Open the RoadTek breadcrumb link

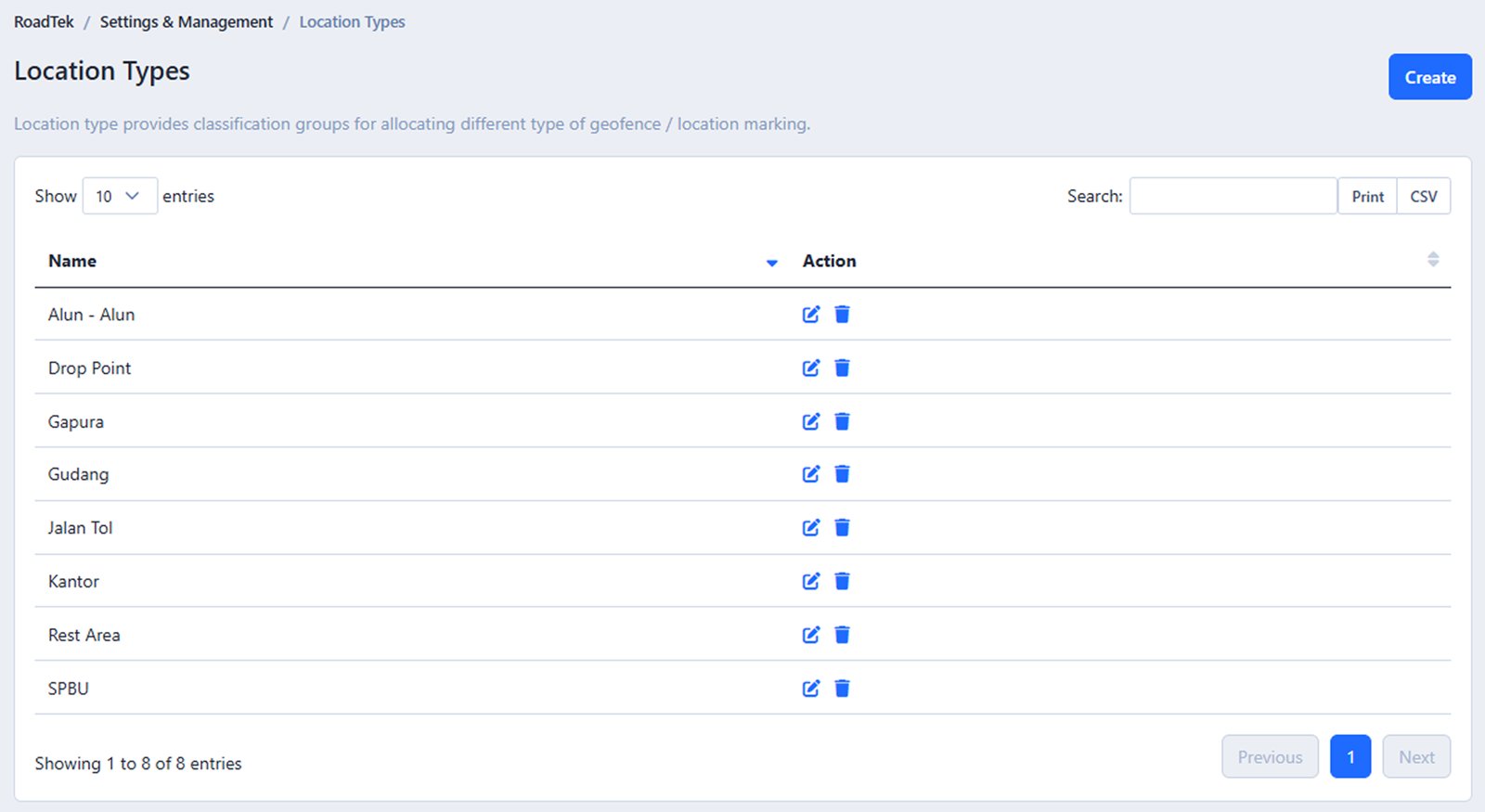click(44, 22)
